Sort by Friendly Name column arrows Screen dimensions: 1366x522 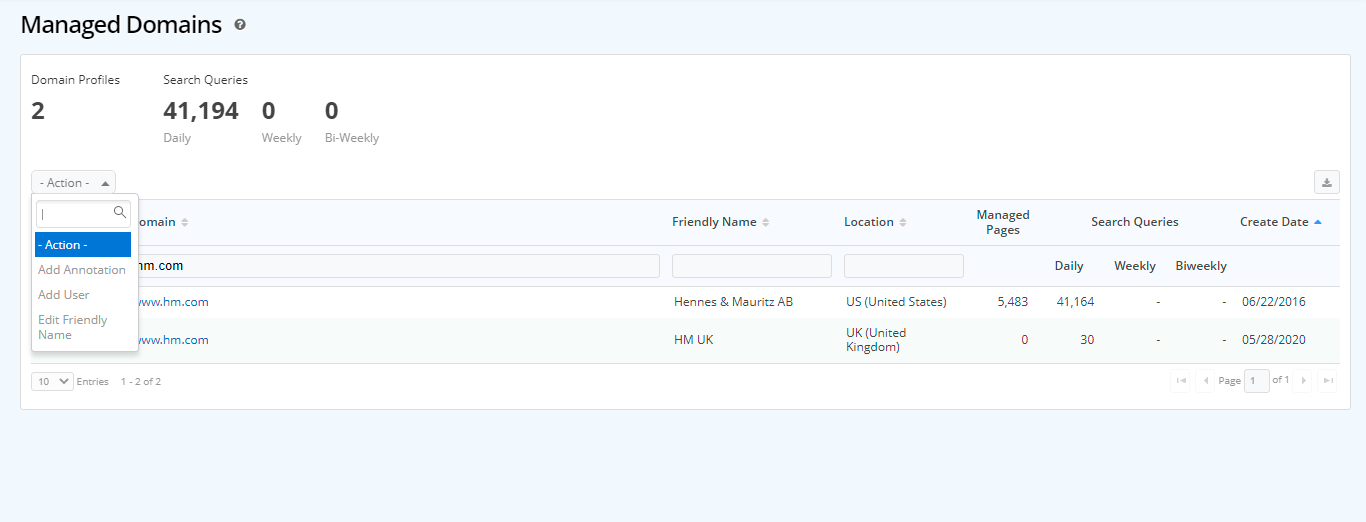[x=766, y=222]
